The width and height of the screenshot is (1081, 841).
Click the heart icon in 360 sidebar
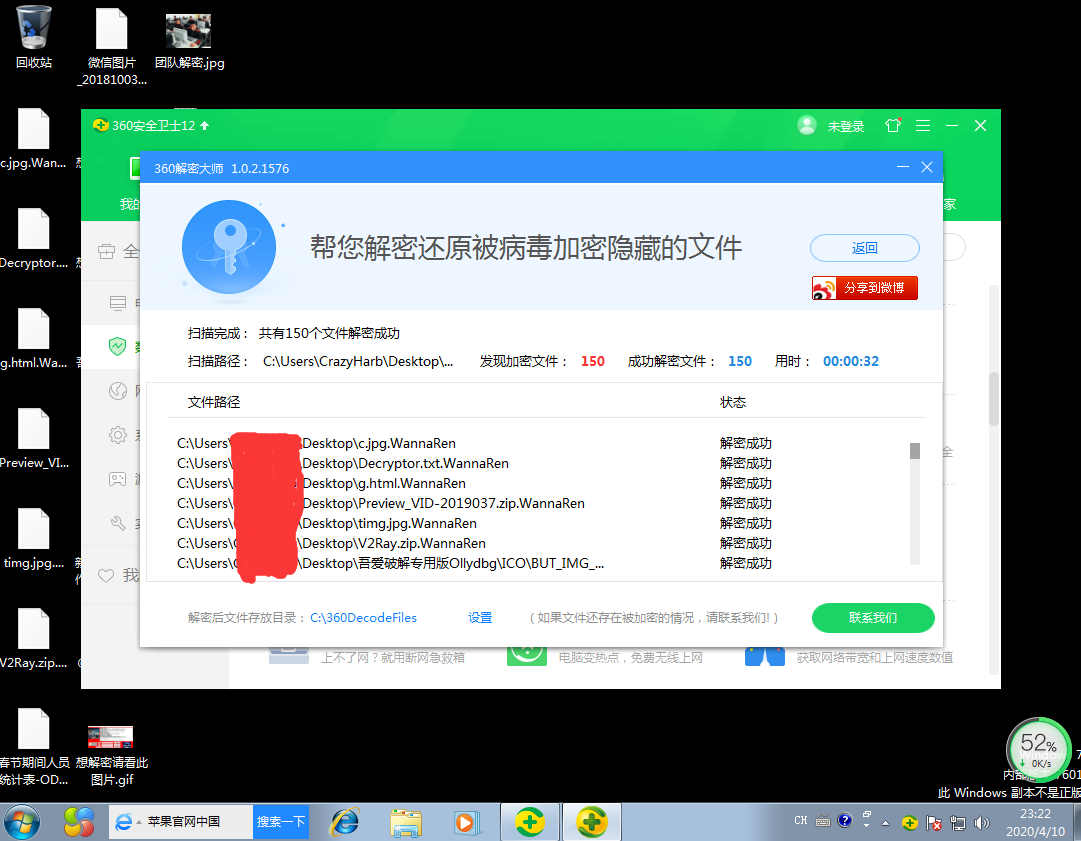coord(105,575)
